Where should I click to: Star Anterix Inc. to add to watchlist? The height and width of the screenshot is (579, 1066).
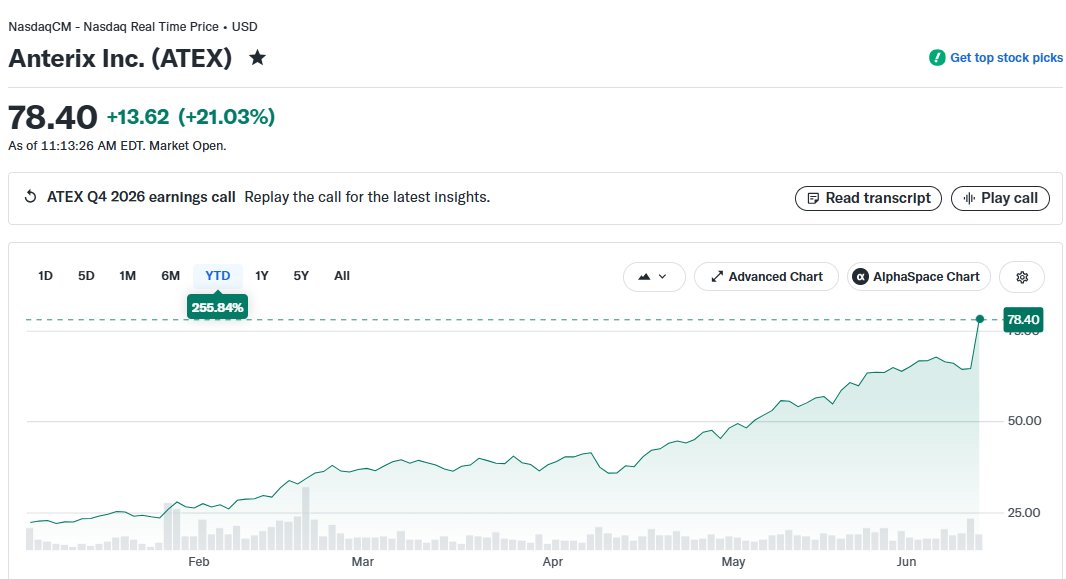point(257,58)
